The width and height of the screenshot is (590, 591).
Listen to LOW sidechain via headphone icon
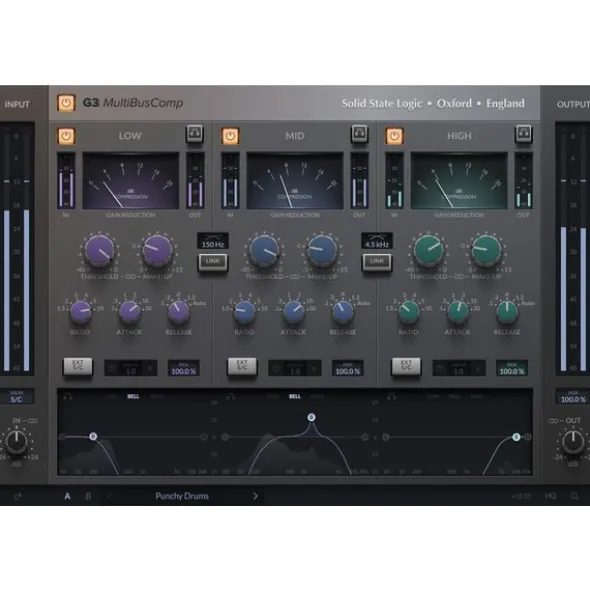coord(68,397)
